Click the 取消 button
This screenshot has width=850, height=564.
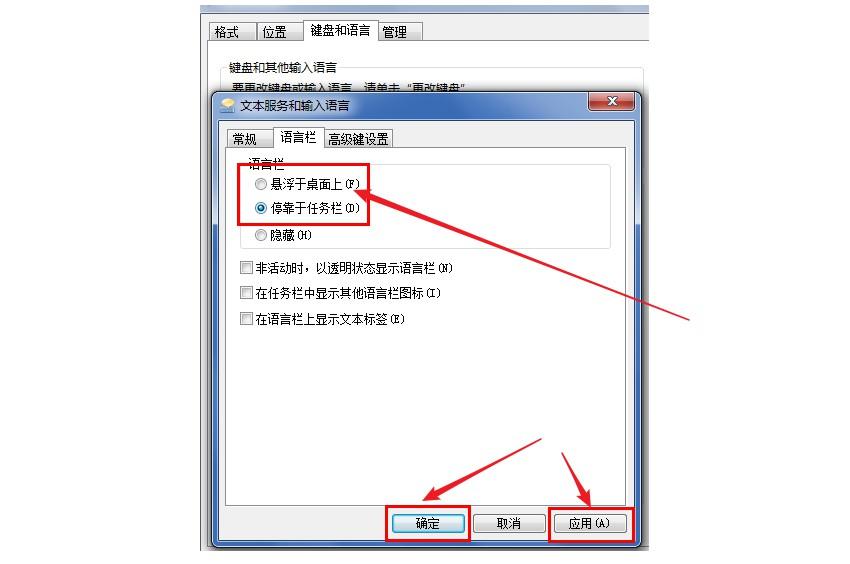point(508,523)
